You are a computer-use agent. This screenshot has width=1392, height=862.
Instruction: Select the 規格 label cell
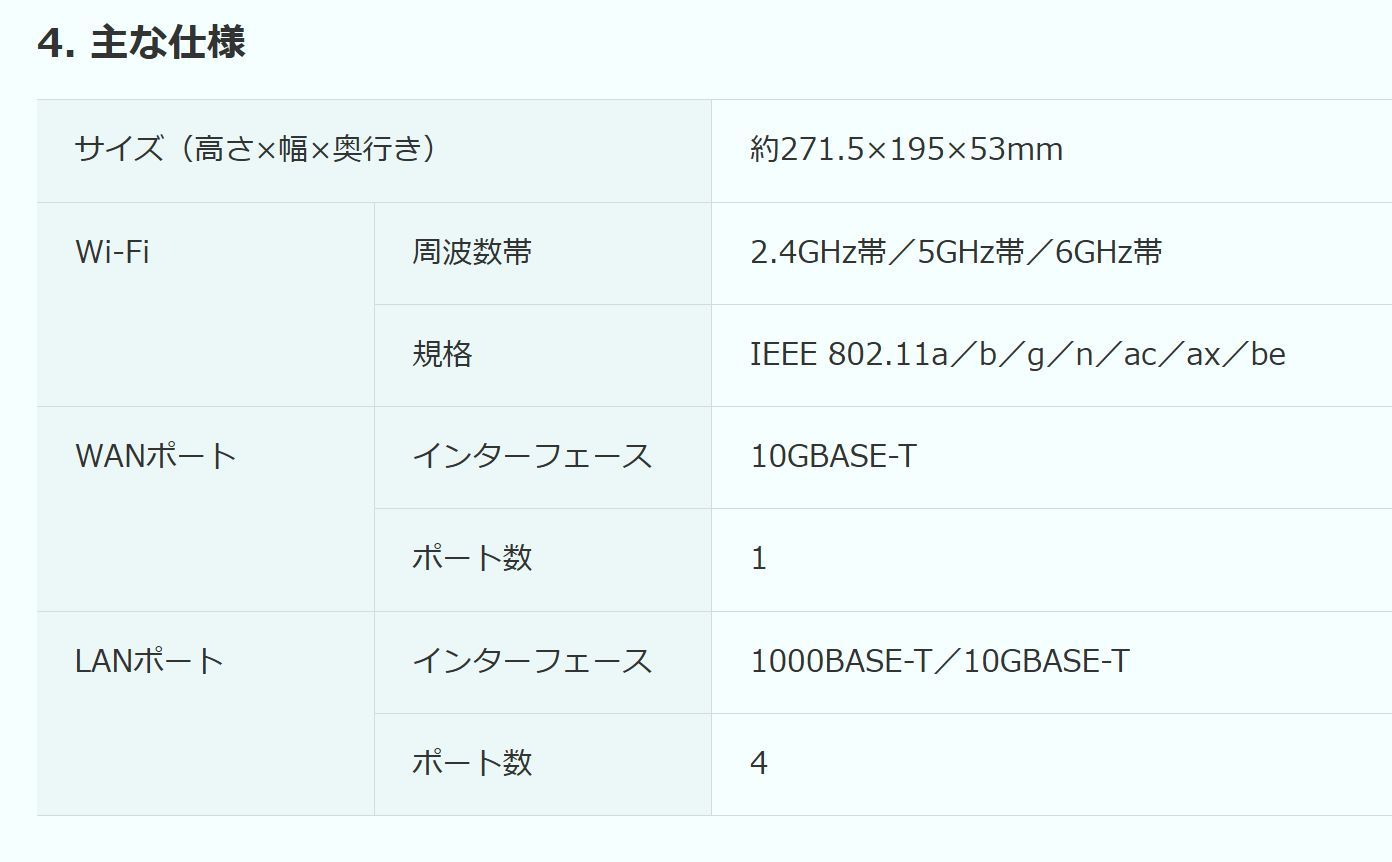(442, 354)
